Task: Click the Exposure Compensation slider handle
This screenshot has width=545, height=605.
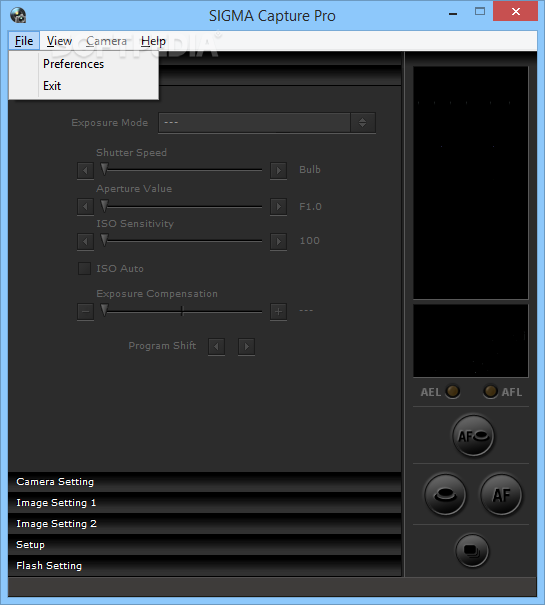Action: (x=104, y=310)
